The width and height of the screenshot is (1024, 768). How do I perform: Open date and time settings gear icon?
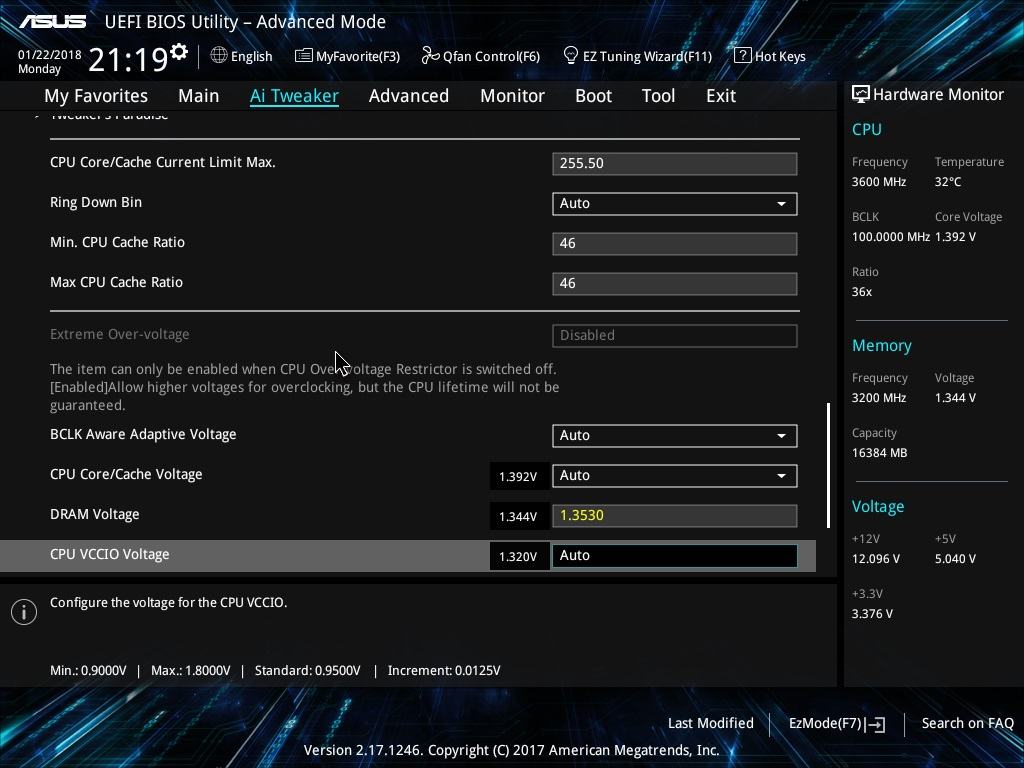[x=179, y=51]
